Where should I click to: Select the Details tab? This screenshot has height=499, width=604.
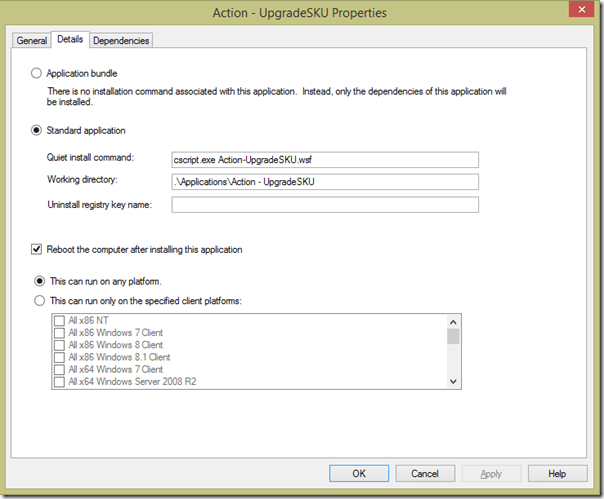[x=70, y=39]
